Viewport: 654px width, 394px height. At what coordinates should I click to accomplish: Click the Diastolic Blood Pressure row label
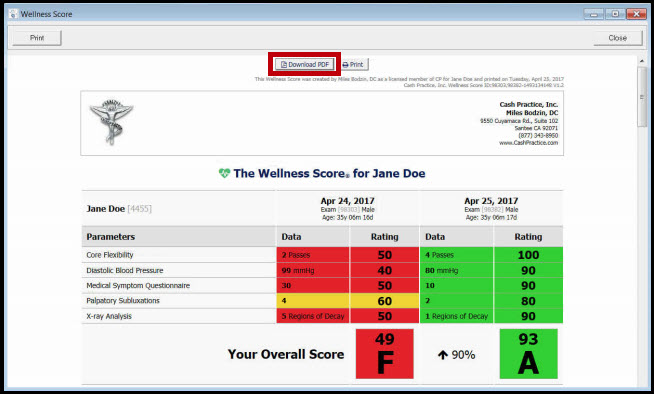point(125,270)
